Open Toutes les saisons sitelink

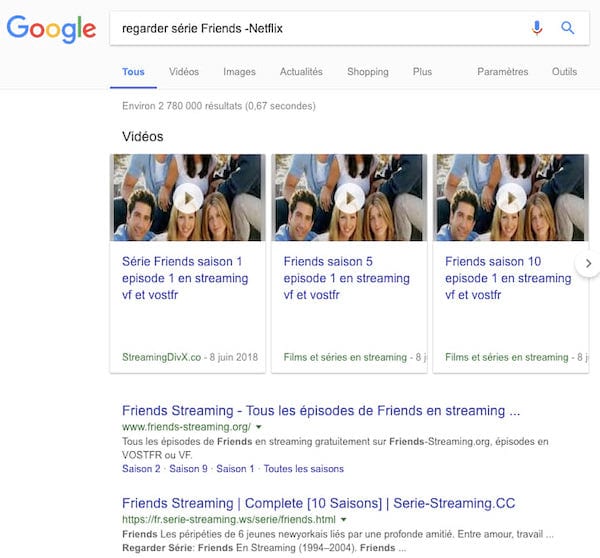tap(304, 469)
